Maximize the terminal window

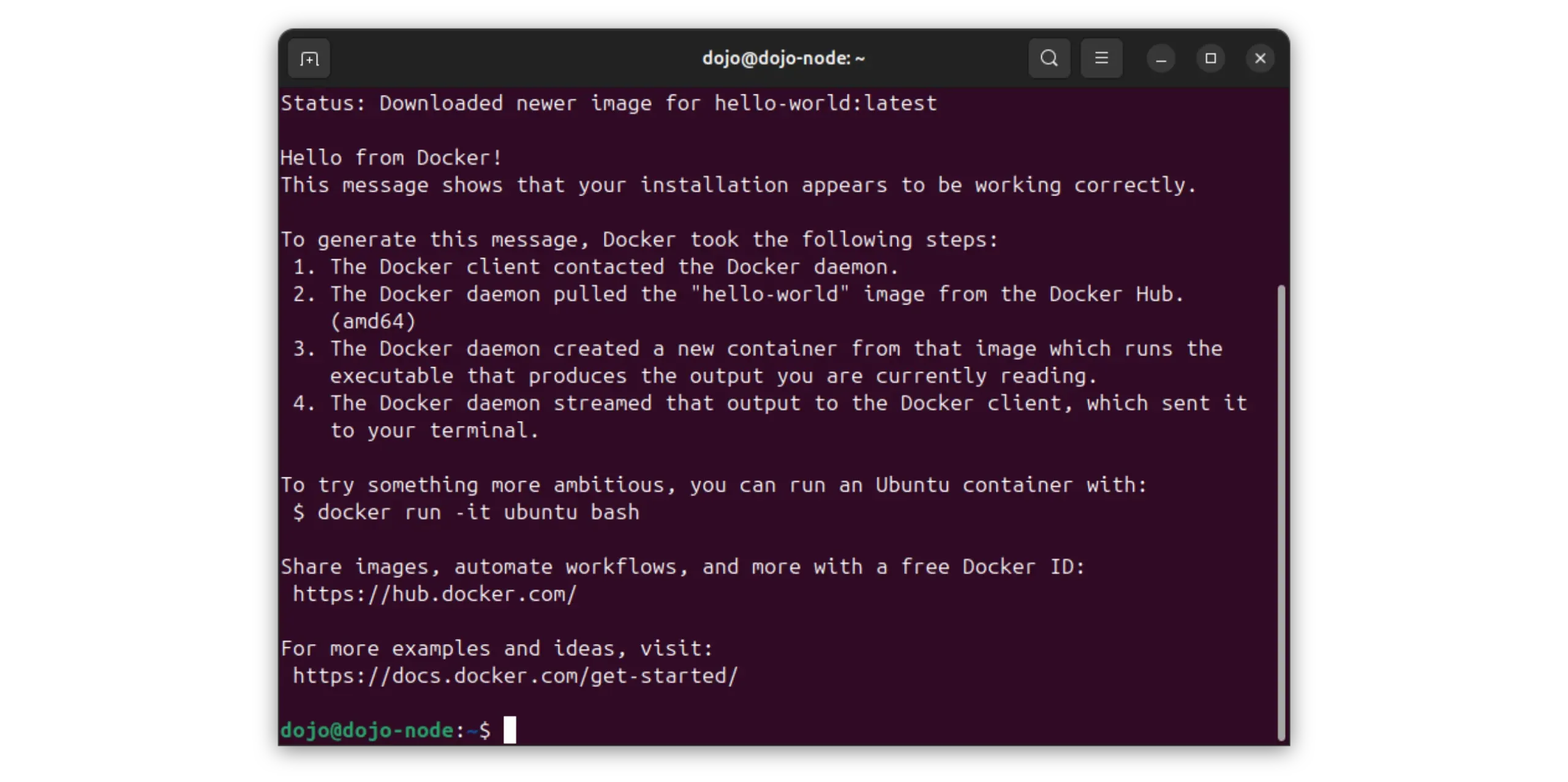[x=1210, y=59]
